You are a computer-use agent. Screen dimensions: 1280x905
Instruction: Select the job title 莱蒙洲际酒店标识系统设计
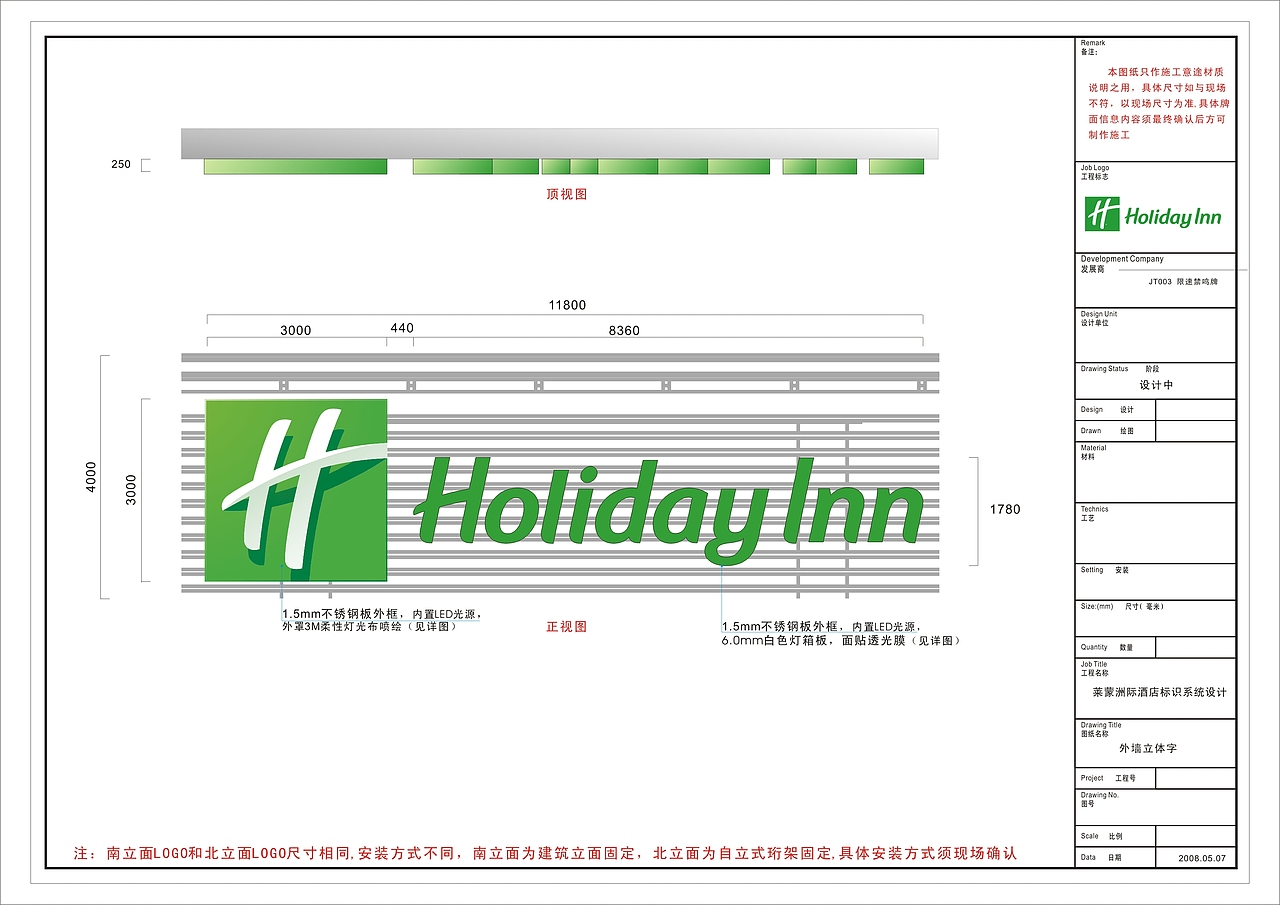[x=1159, y=692]
